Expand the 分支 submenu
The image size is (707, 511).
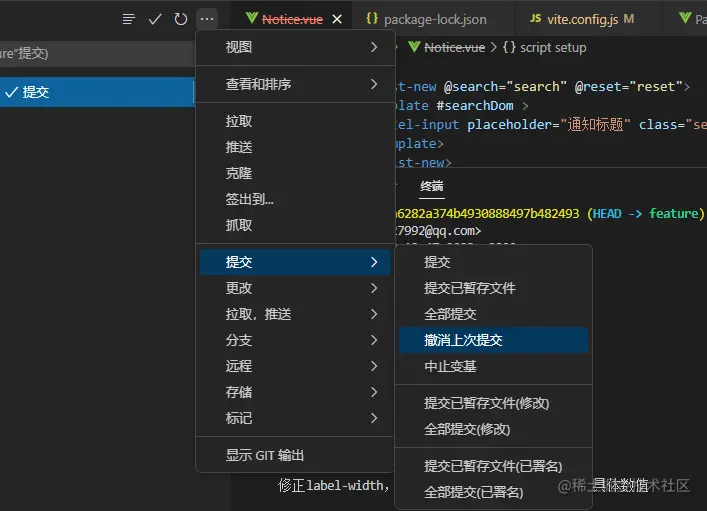[295, 341]
